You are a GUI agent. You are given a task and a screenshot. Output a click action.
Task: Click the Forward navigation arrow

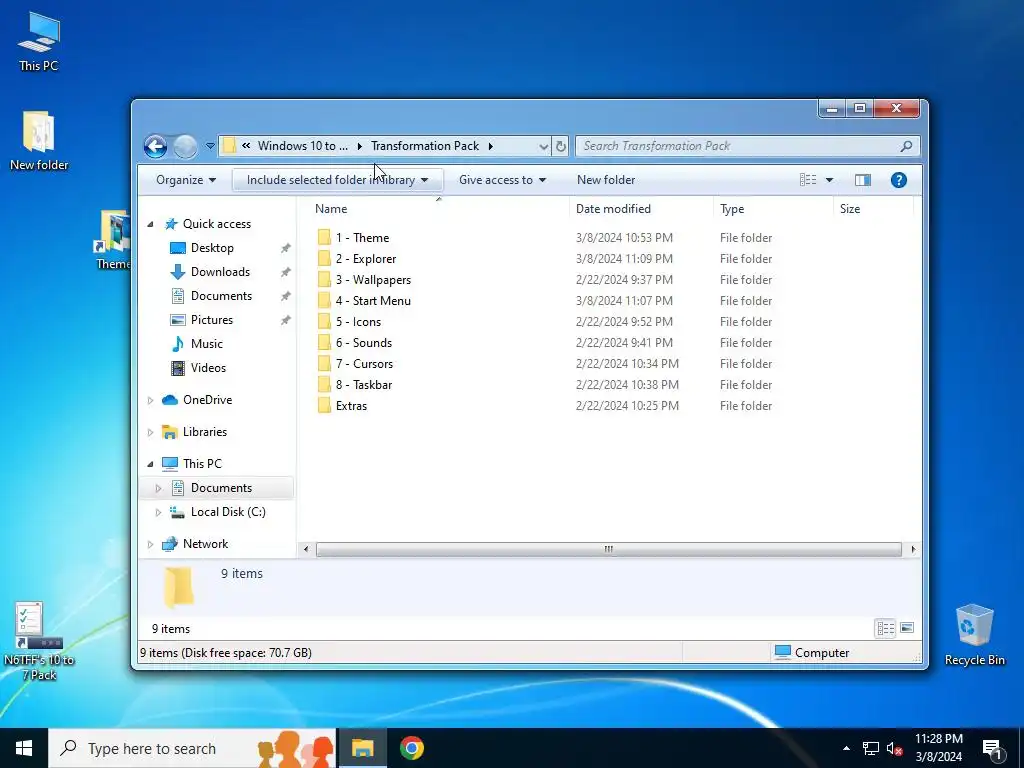point(185,146)
